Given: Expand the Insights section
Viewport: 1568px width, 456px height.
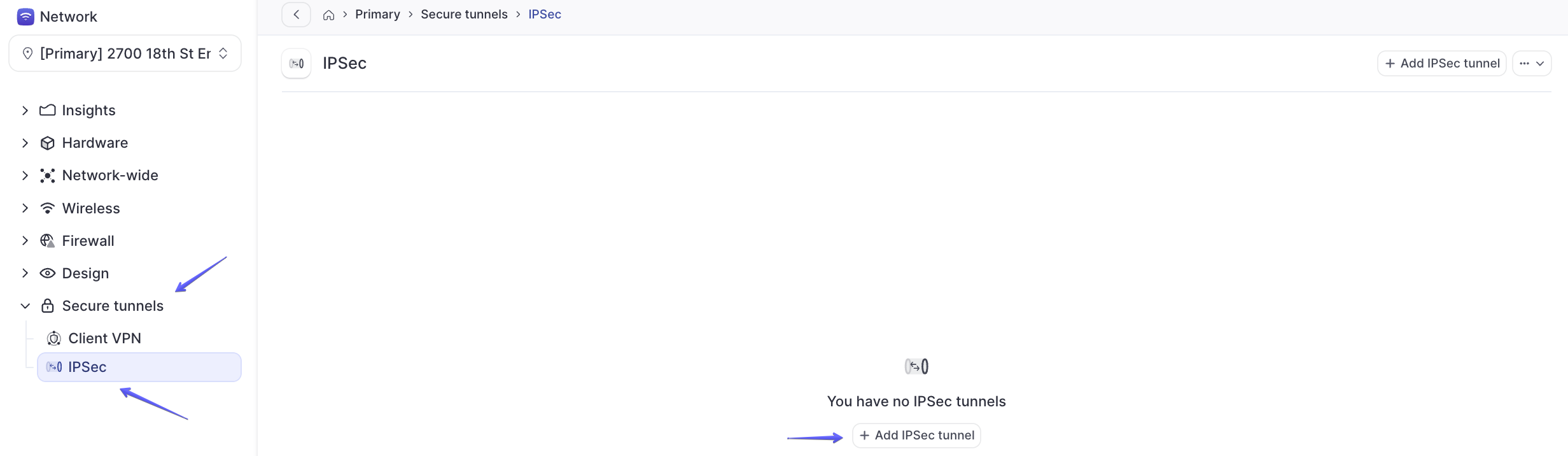Looking at the screenshot, I should coord(25,110).
